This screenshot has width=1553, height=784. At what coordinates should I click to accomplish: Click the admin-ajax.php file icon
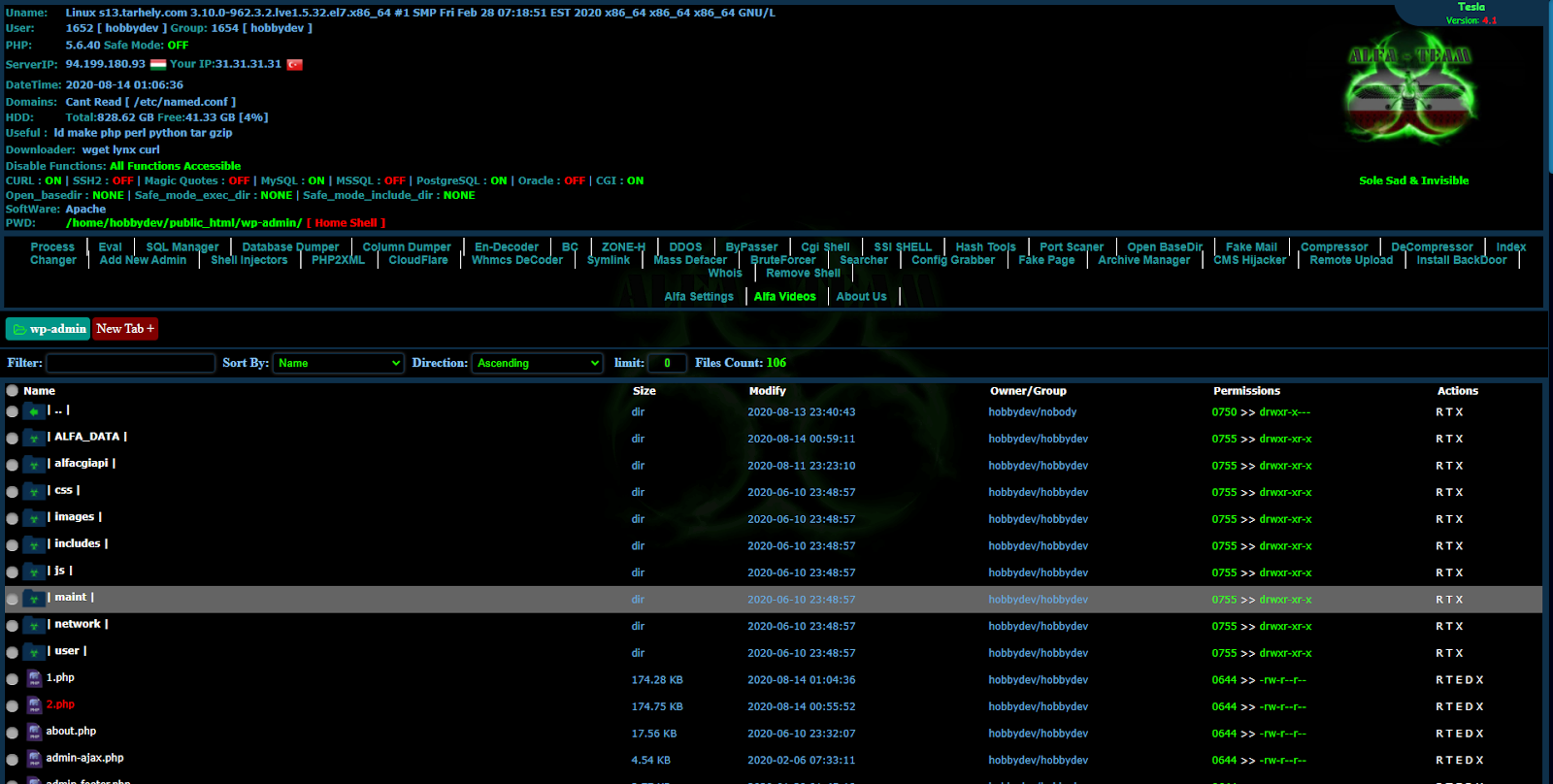(34, 759)
